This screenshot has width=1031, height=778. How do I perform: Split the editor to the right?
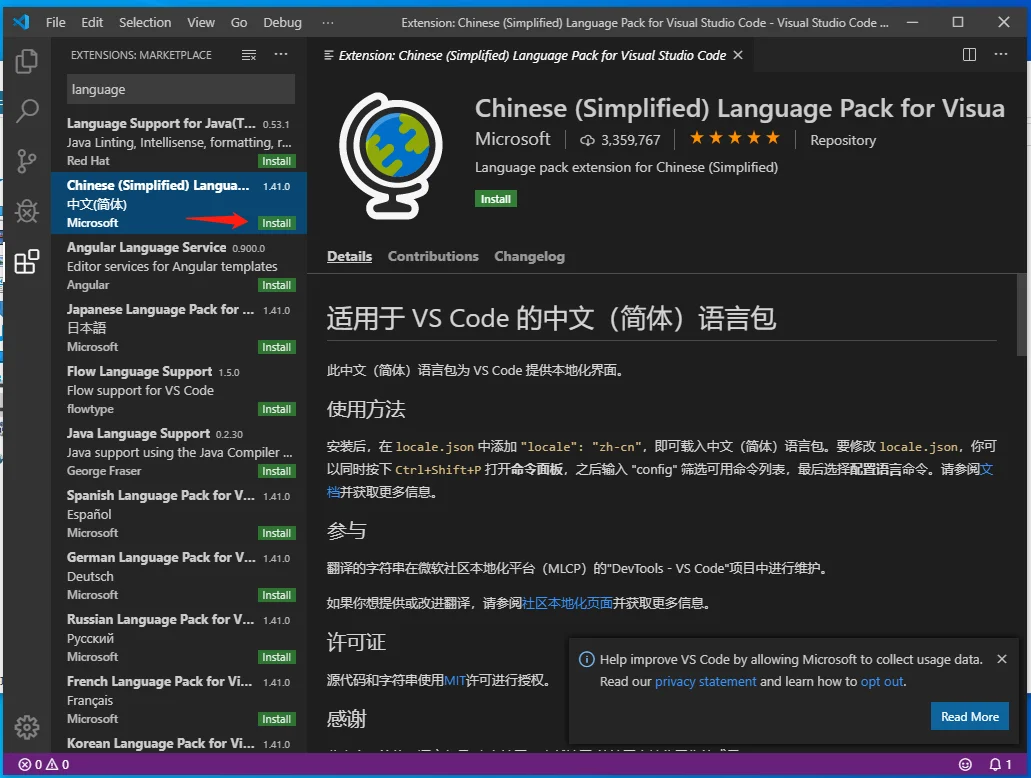969,55
